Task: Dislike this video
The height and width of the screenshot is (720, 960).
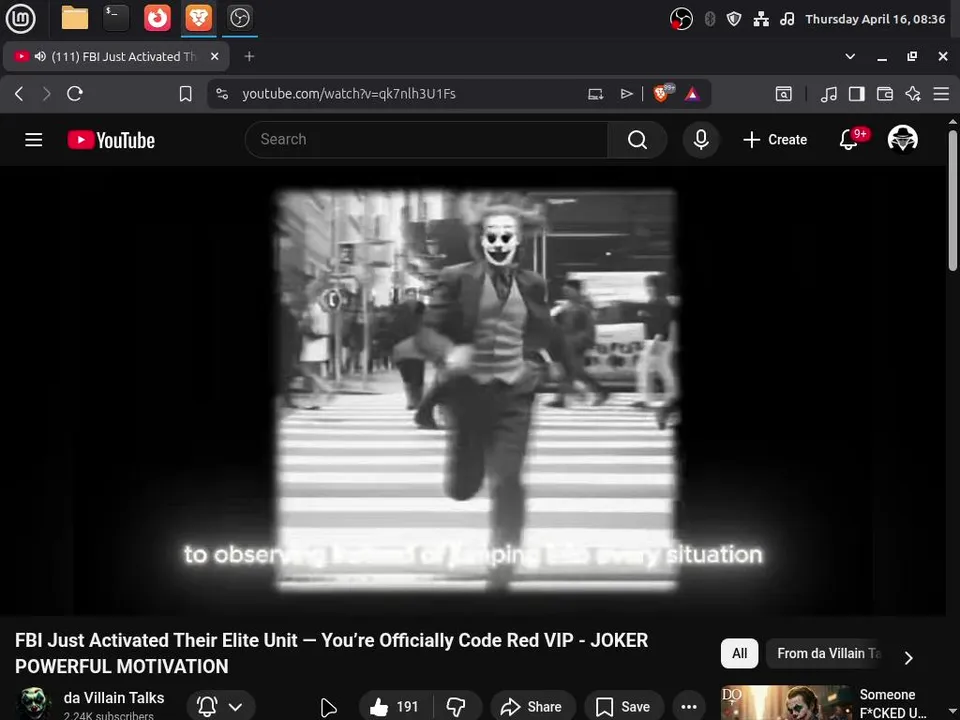Action: coord(456,707)
